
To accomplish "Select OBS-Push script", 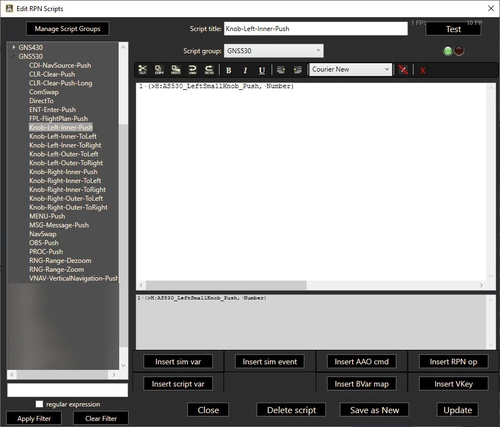I will tap(44, 243).
